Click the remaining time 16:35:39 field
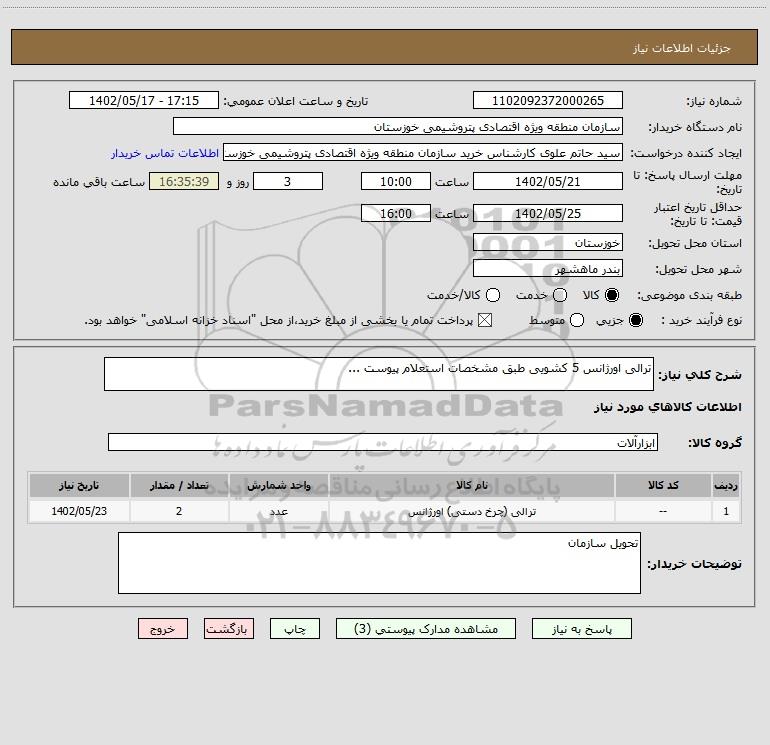Viewport: 770px width, 745px height. click(x=184, y=181)
